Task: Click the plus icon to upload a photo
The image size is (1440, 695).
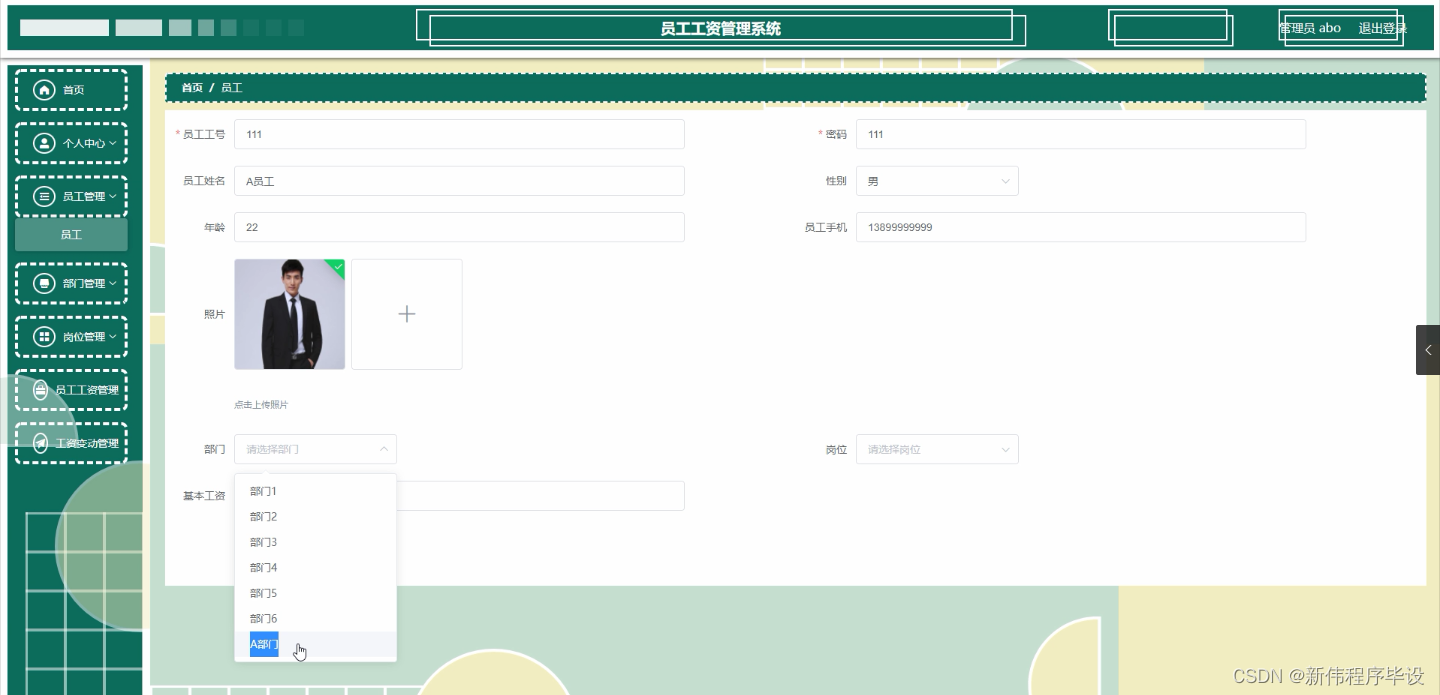Action: (x=407, y=314)
